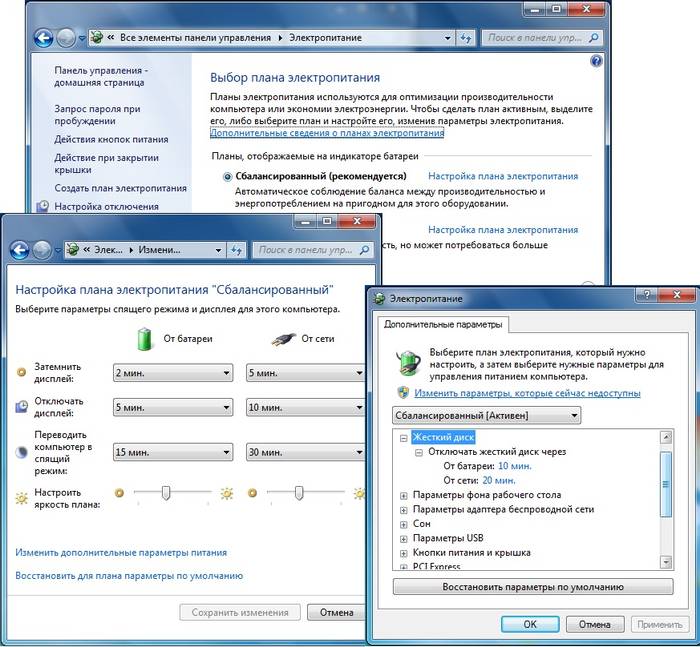Viewport: 700px width, 647px height.
Task: Click the blue help question mark icon
Action: pos(596,62)
